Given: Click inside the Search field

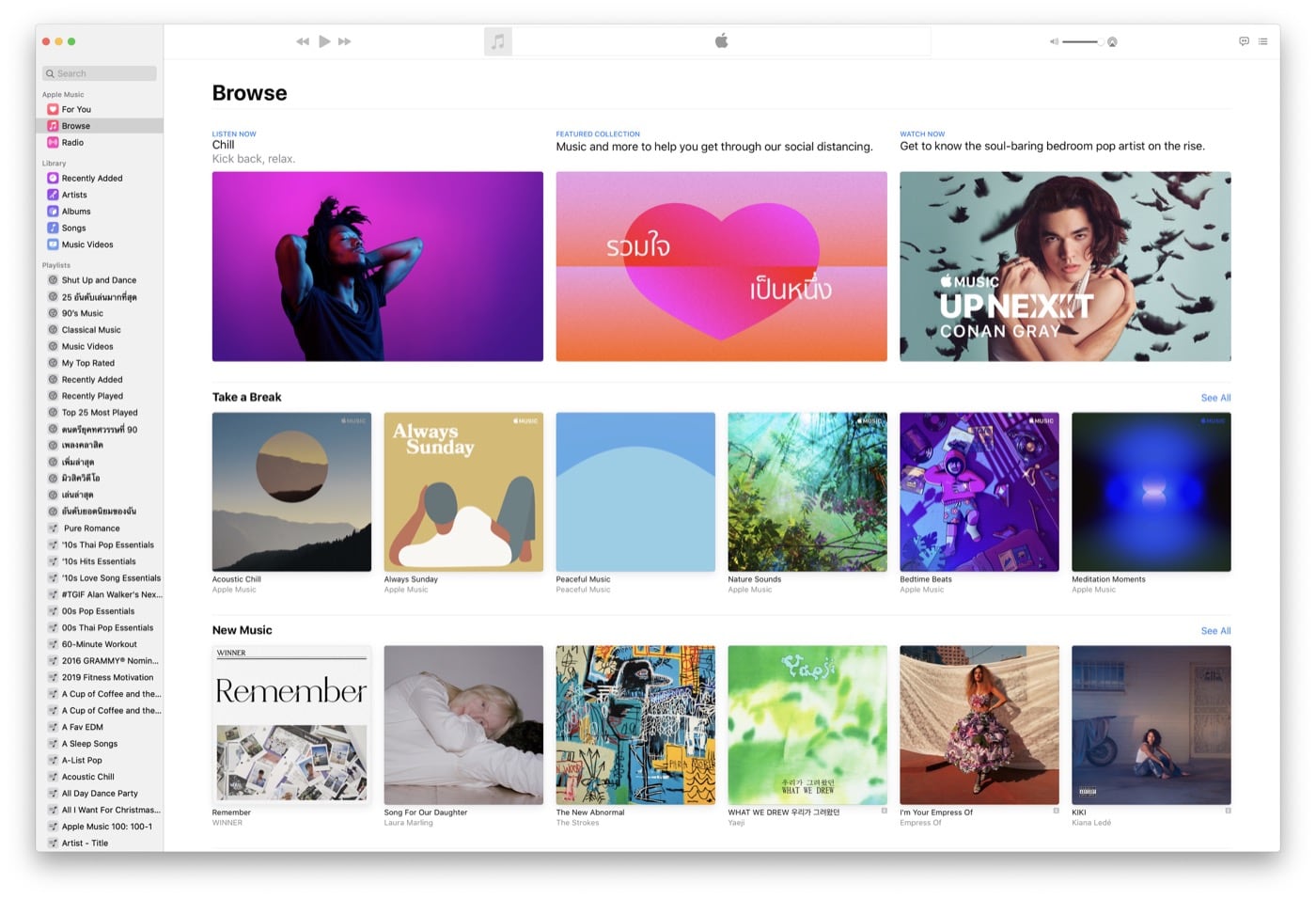Looking at the screenshot, I should (99, 72).
